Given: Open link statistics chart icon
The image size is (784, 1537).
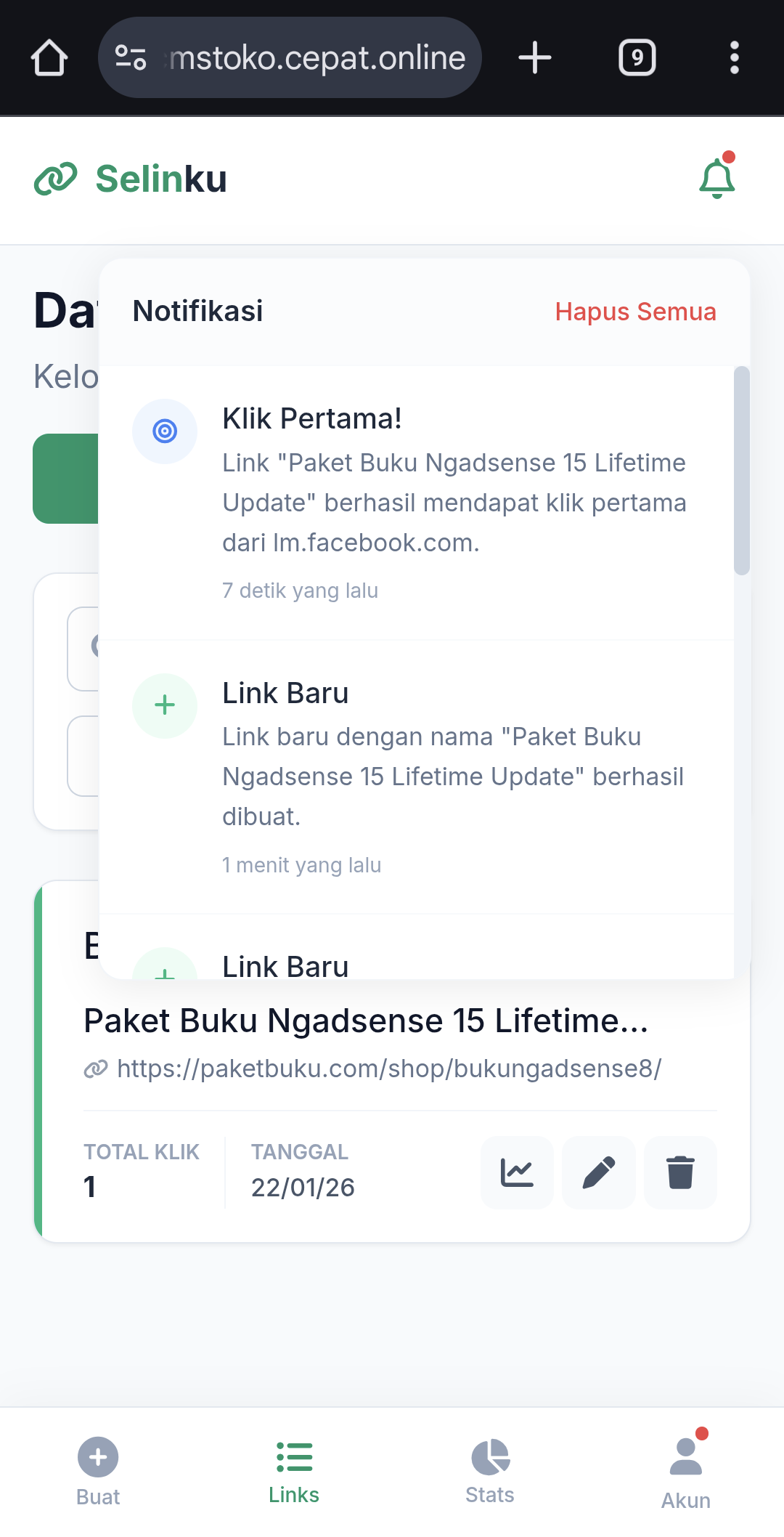Looking at the screenshot, I should 517,1172.
